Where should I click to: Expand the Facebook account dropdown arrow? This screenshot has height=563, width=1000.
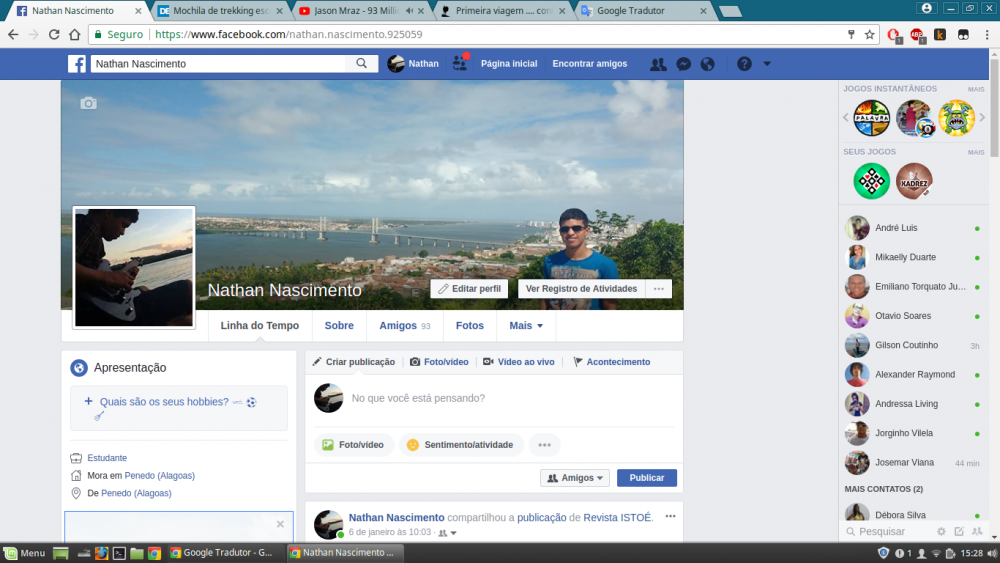[767, 64]
